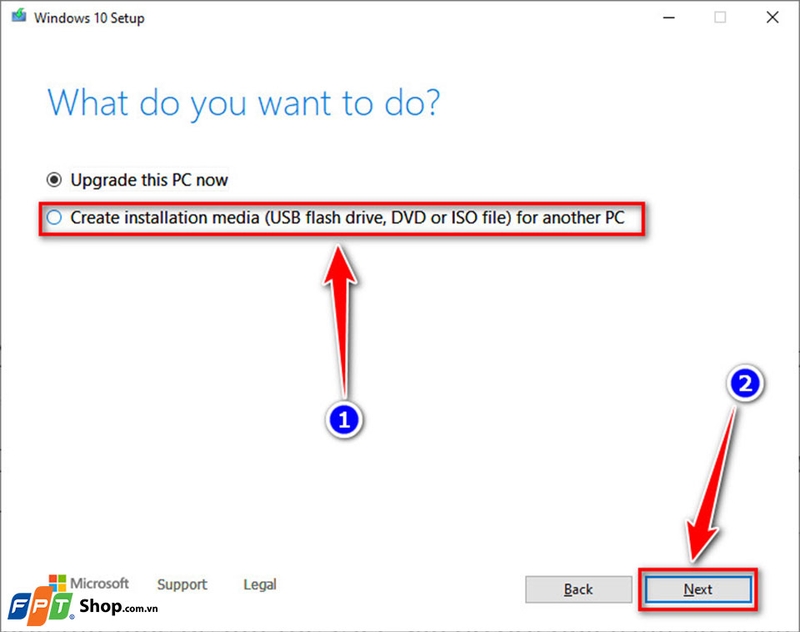This screenshot has height=632, width=800.
Task: Click the 'What do you want to do?' heading
Action: [244, 104]
